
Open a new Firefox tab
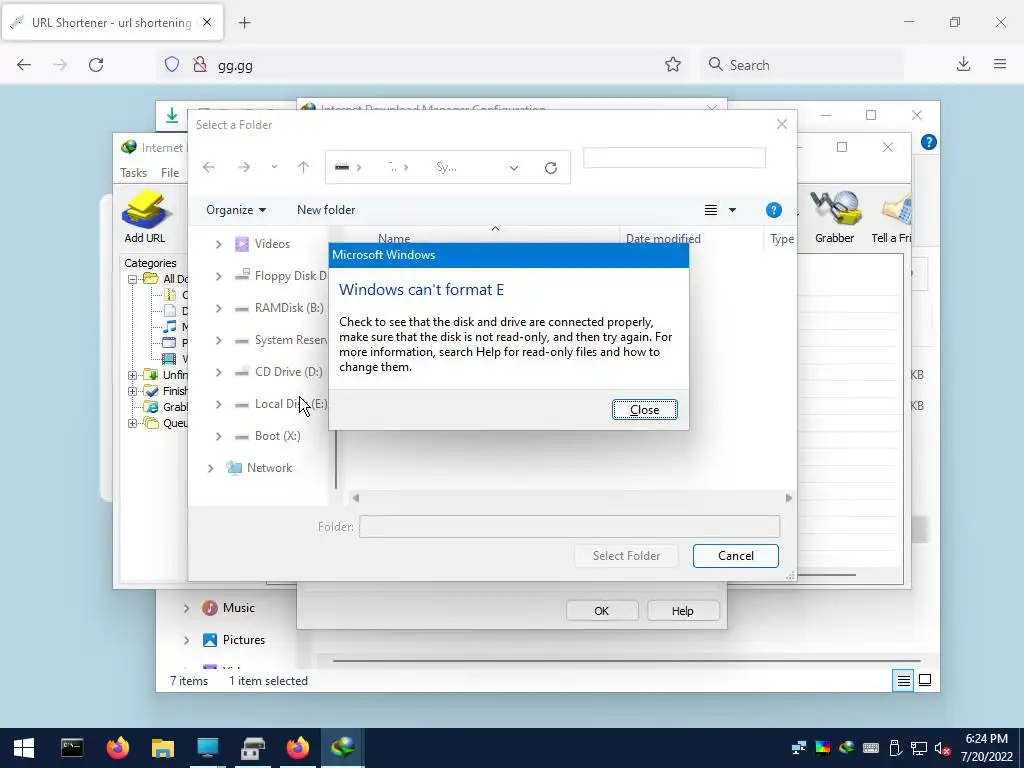coord(244,23)
